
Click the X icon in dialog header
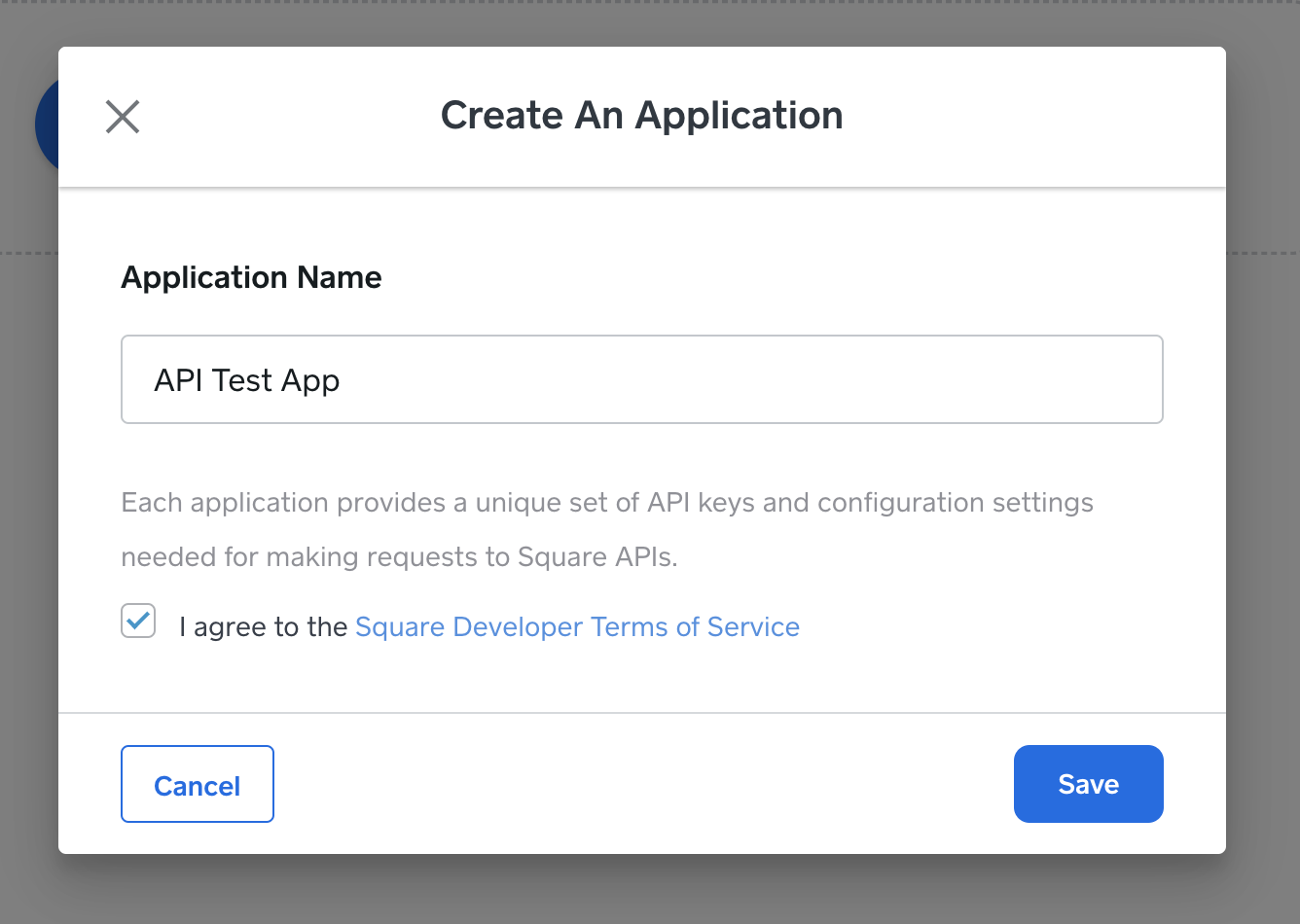pyautogui.click(x=123, y=117)
